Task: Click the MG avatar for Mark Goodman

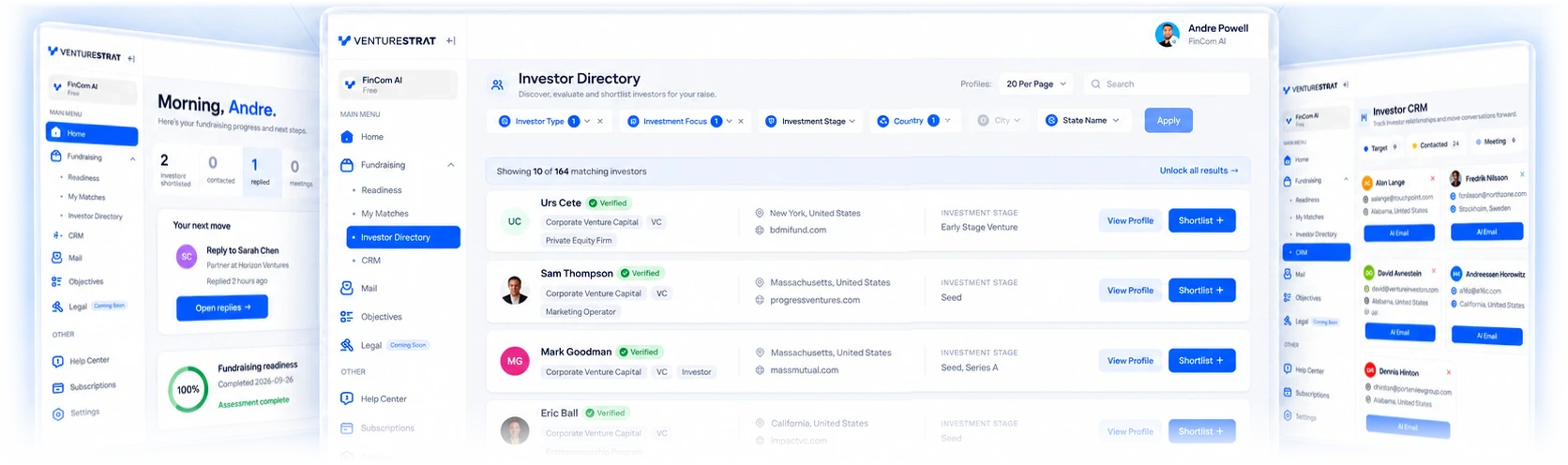Action: click(x=515, y=361)
